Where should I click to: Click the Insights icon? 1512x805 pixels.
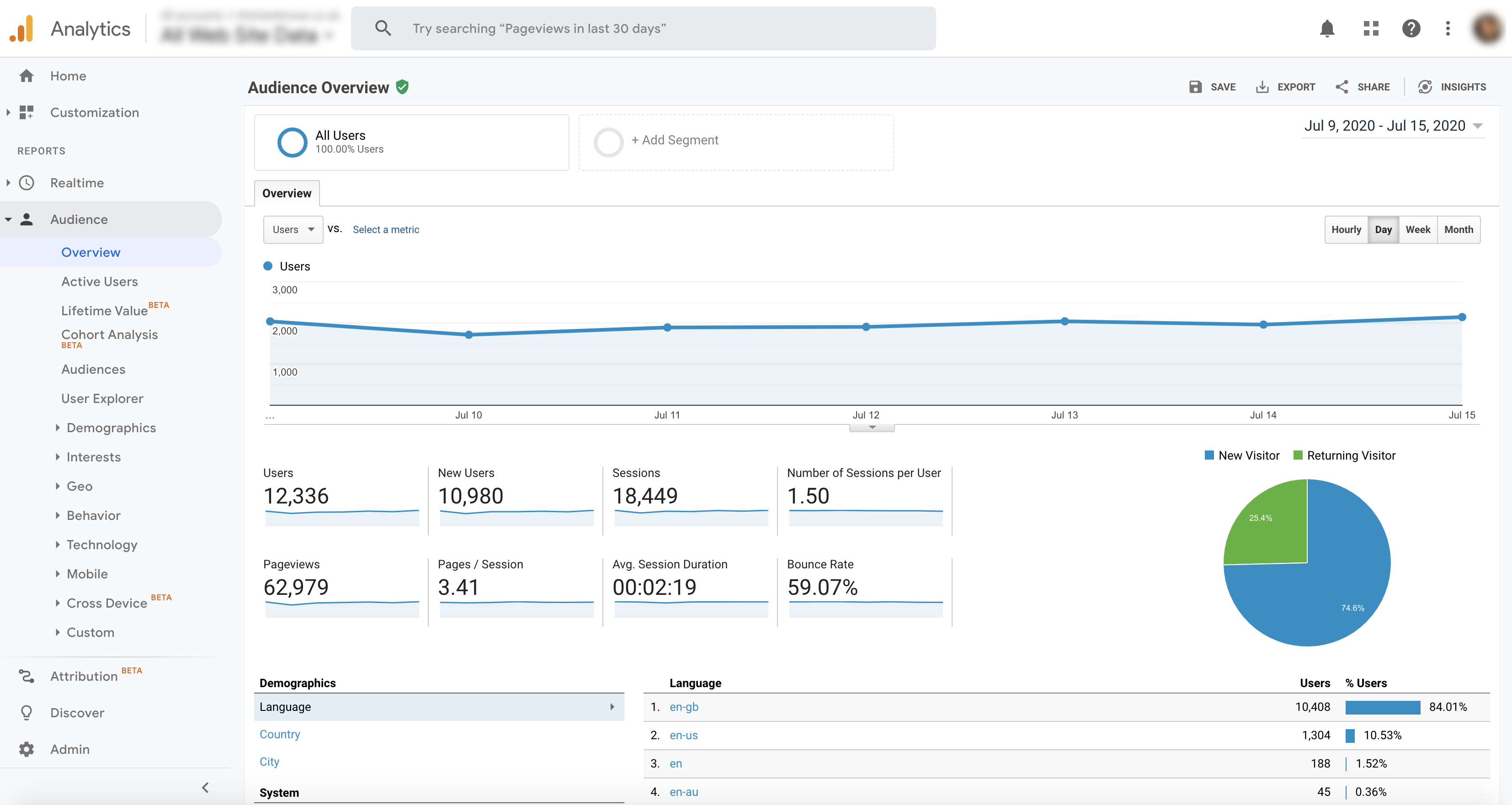click(x=1424, y=87)
